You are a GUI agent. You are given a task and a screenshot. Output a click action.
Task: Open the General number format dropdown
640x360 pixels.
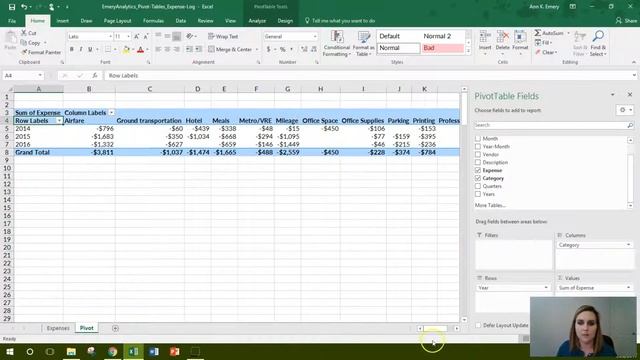315,37
